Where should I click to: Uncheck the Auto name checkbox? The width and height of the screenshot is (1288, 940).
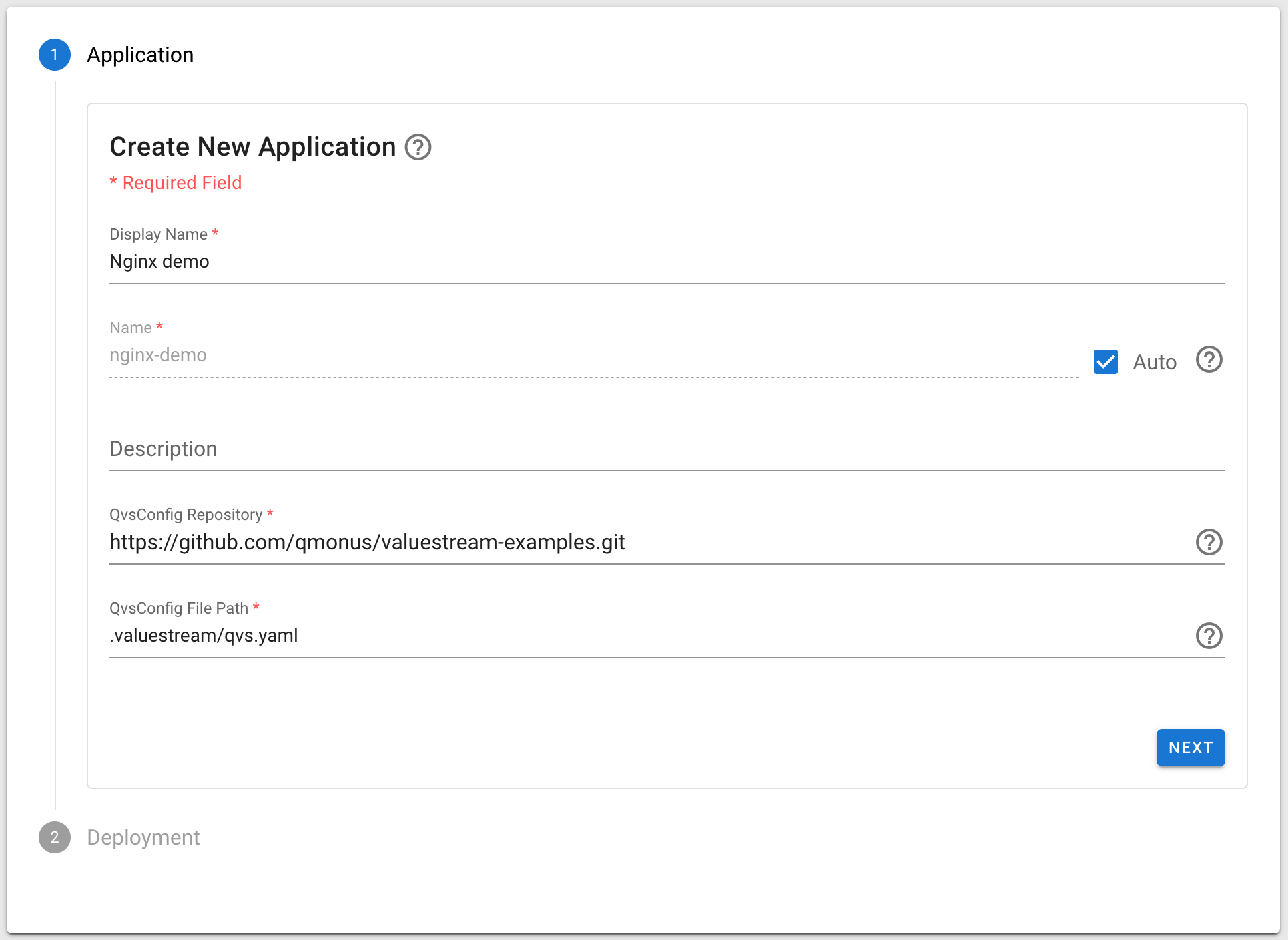coord(1106,362)
